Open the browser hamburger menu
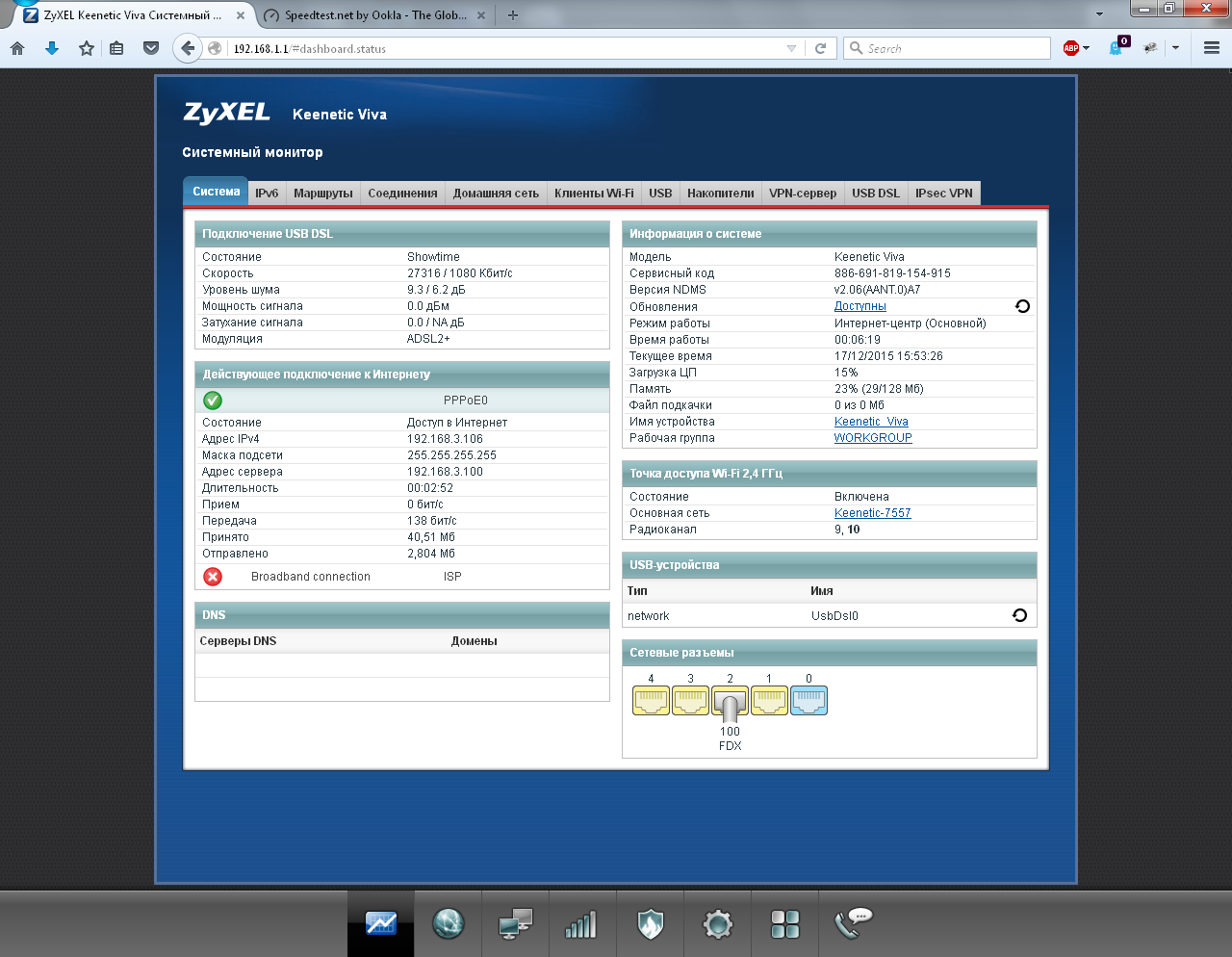This screenshot has width=1232, height=957. (x=1212, y=48)
